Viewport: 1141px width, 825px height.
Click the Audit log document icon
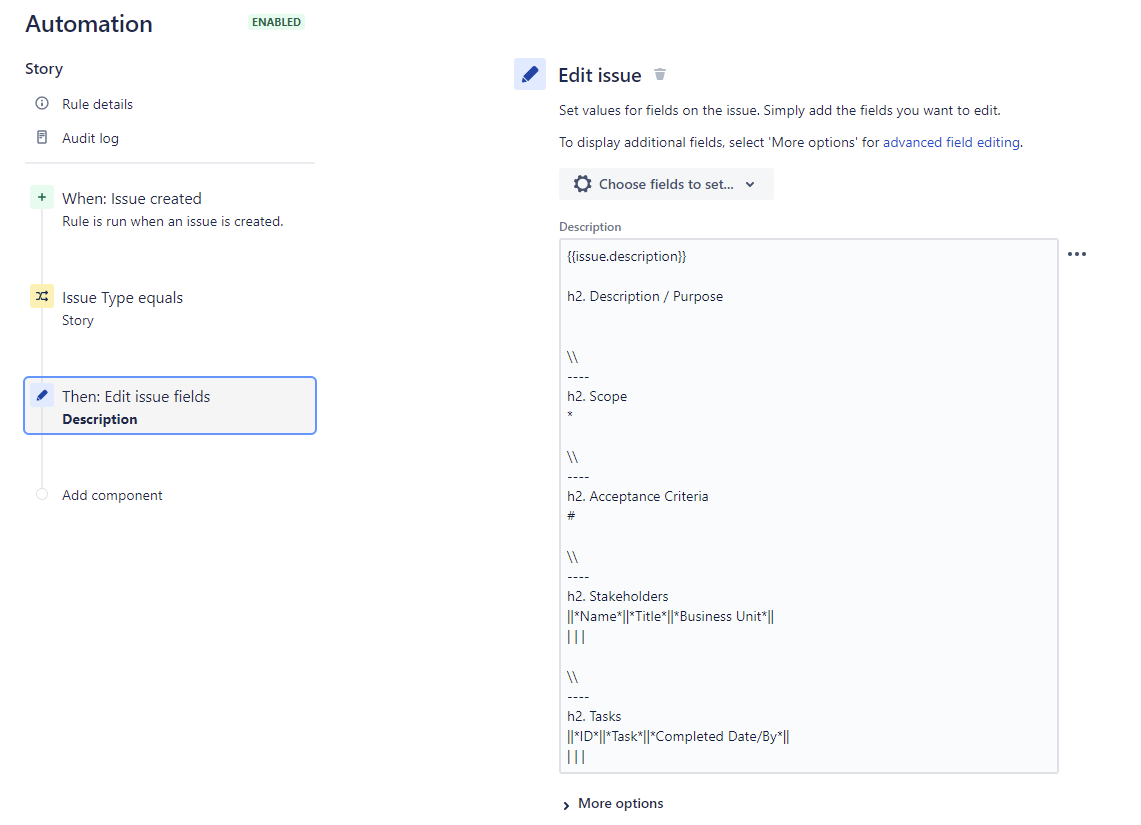tap(42, 138)
